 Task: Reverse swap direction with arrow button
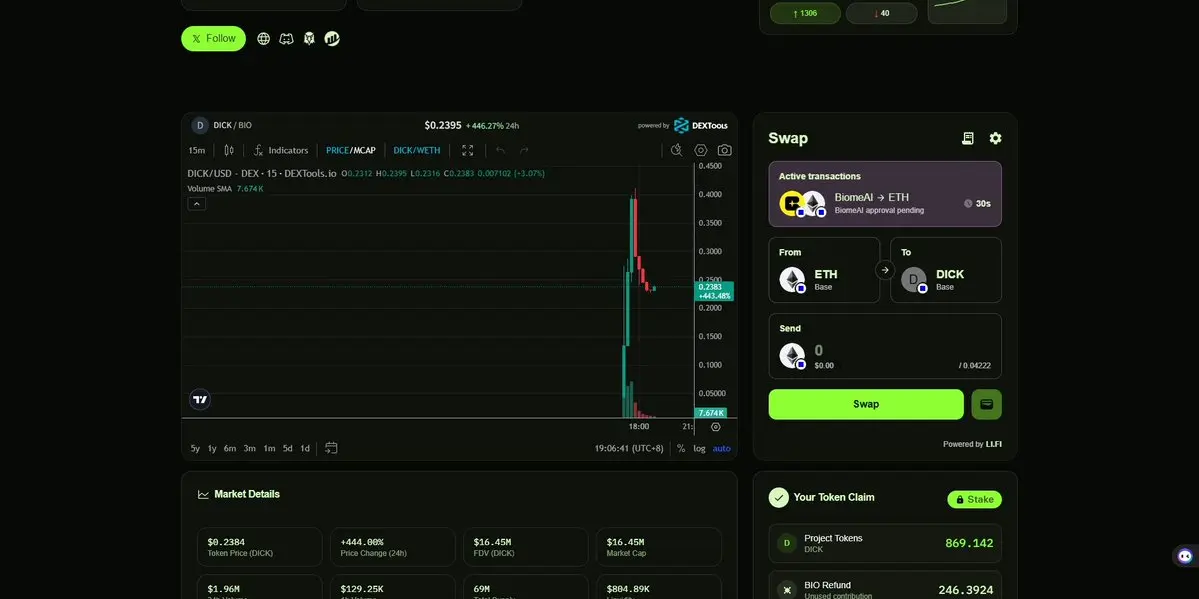click(x=885, y=269)
